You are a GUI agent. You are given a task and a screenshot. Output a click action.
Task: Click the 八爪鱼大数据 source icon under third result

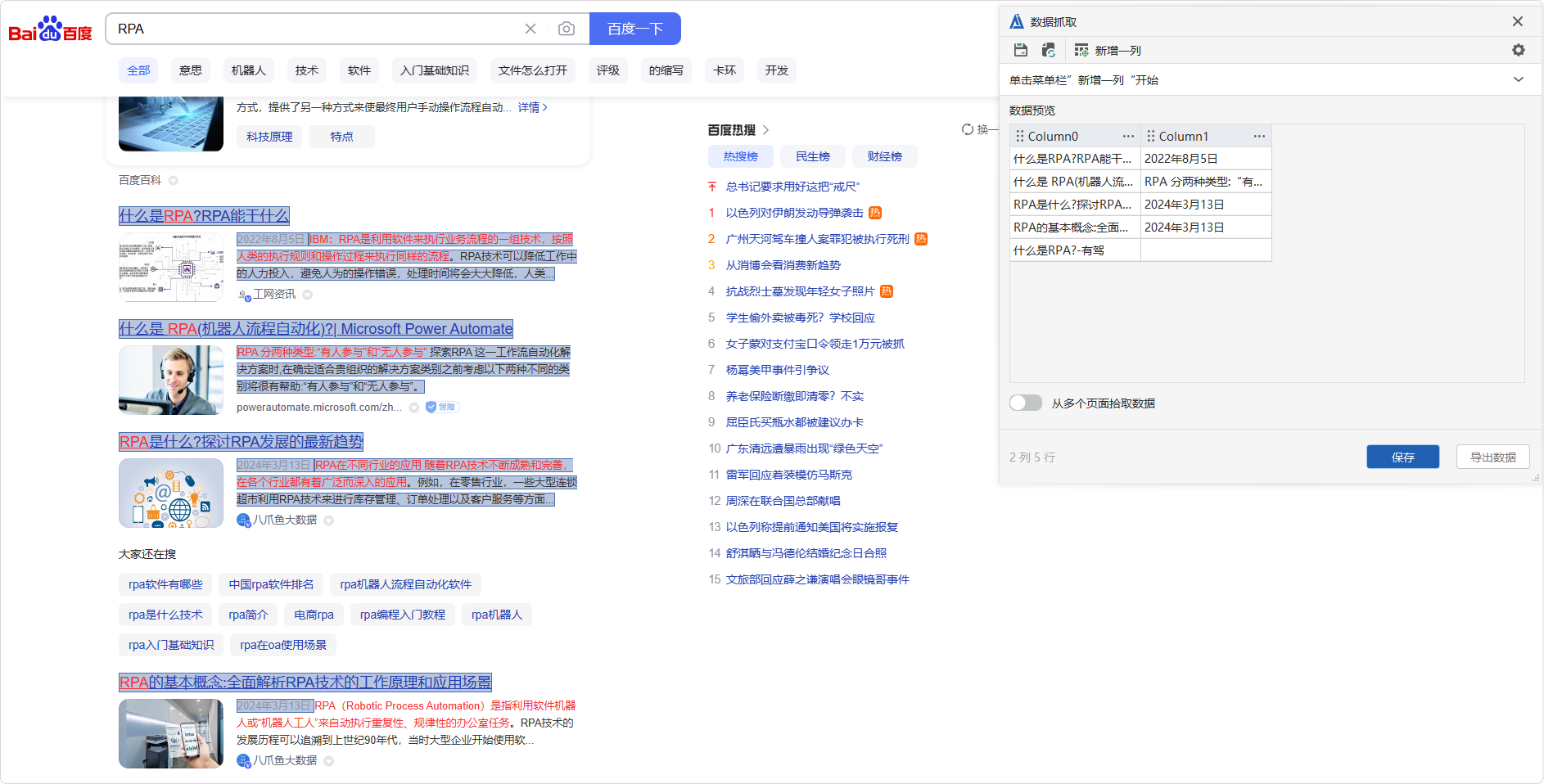click(243, 520)
